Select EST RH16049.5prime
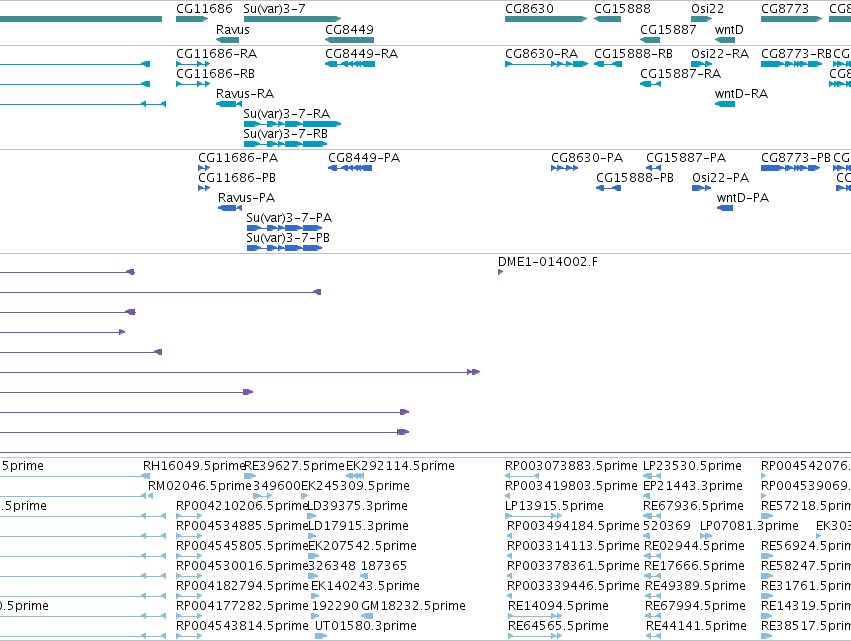 (x=195, y=466)
